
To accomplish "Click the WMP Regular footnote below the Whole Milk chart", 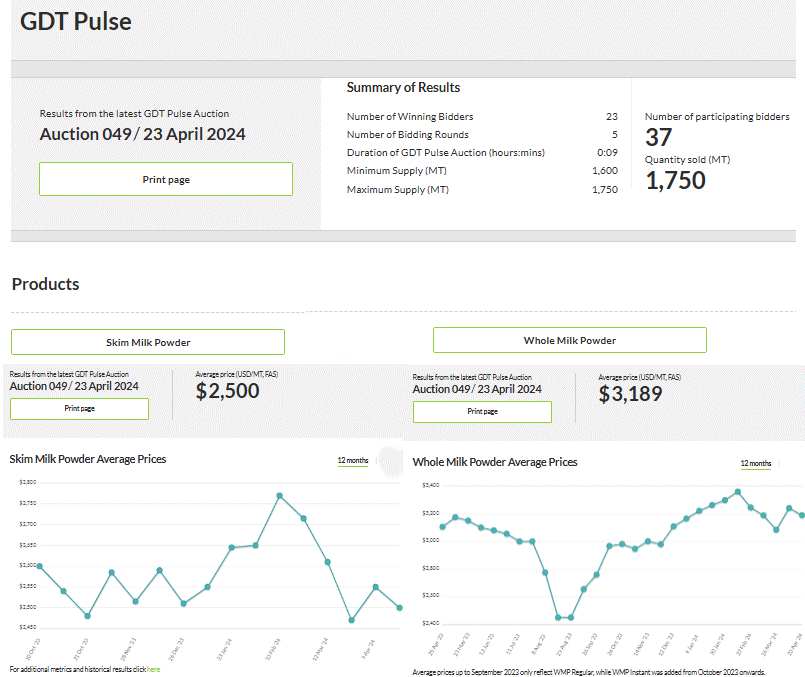I will (x=589, y=672).
